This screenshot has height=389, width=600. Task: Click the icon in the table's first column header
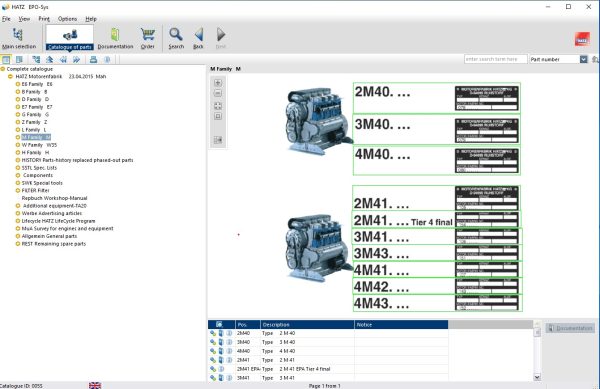[x=219, y=324]
